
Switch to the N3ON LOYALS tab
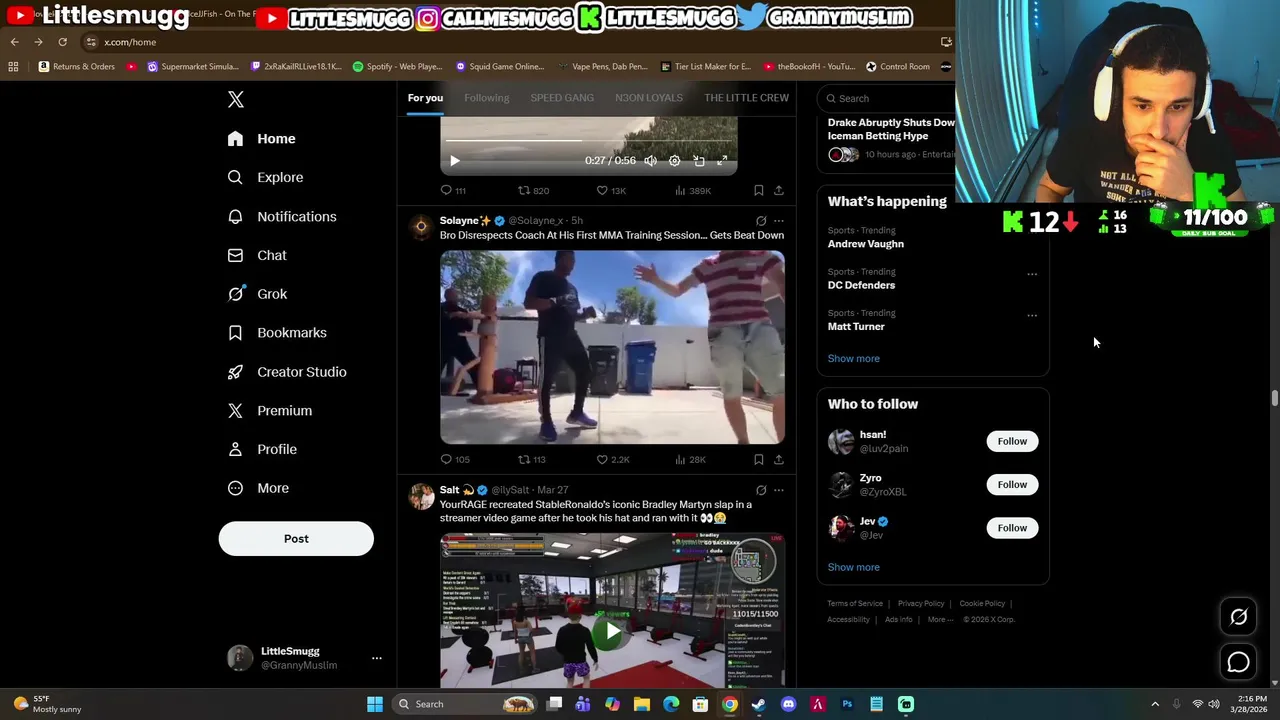649,98
